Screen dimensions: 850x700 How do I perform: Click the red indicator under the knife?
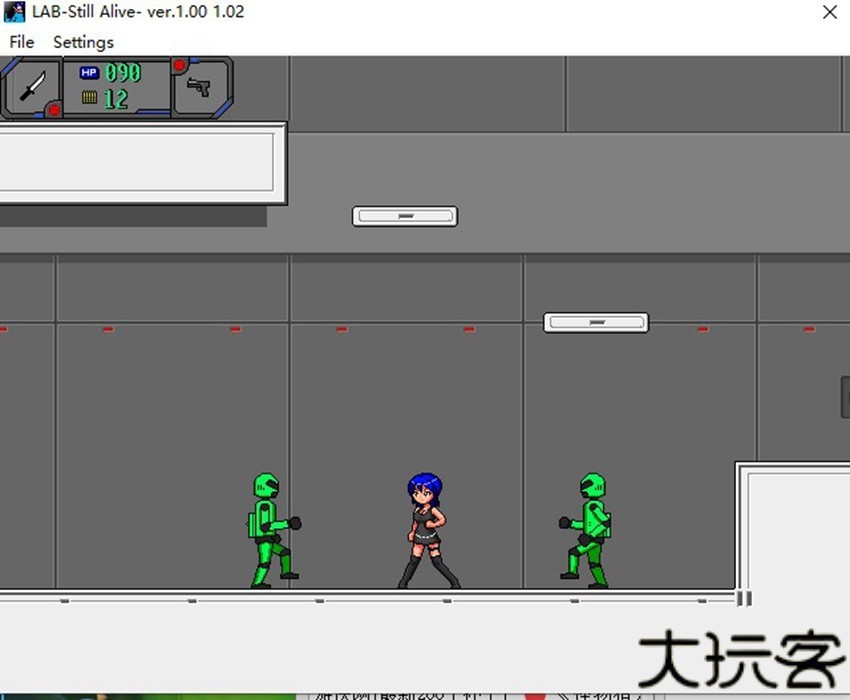pos(53,109)
